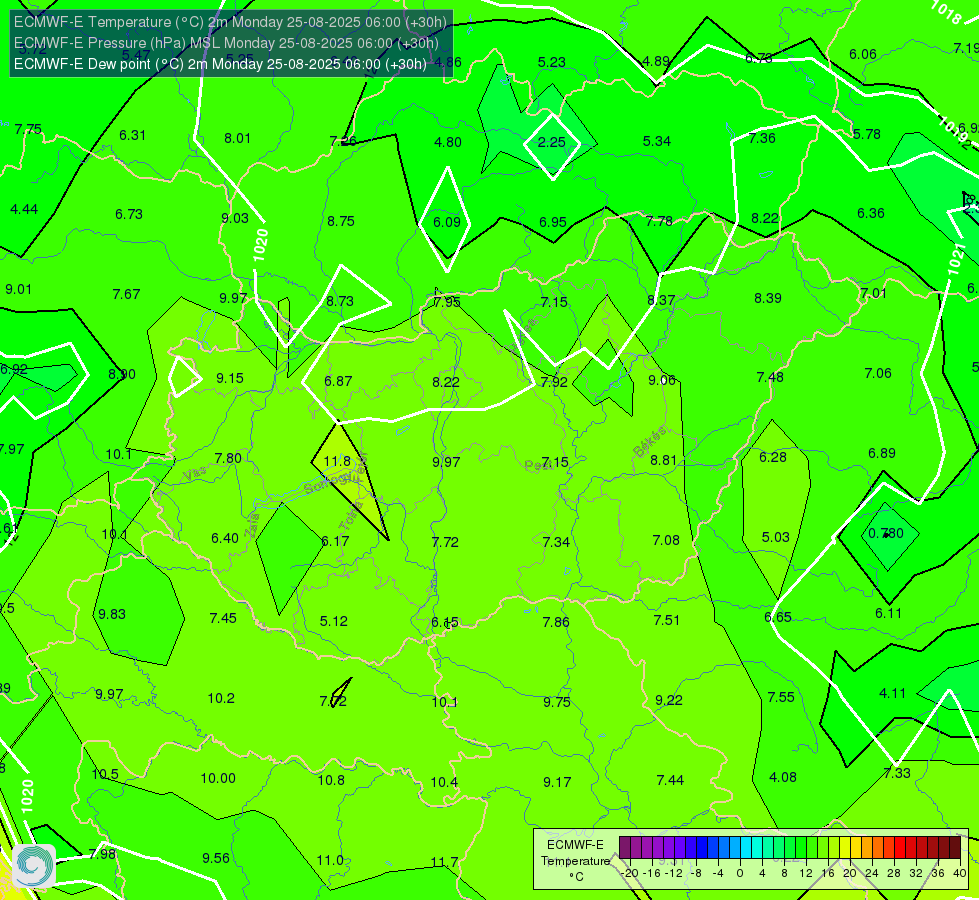
Task: Click the 7.51 value on the map
Action: [x=666, y=620]
